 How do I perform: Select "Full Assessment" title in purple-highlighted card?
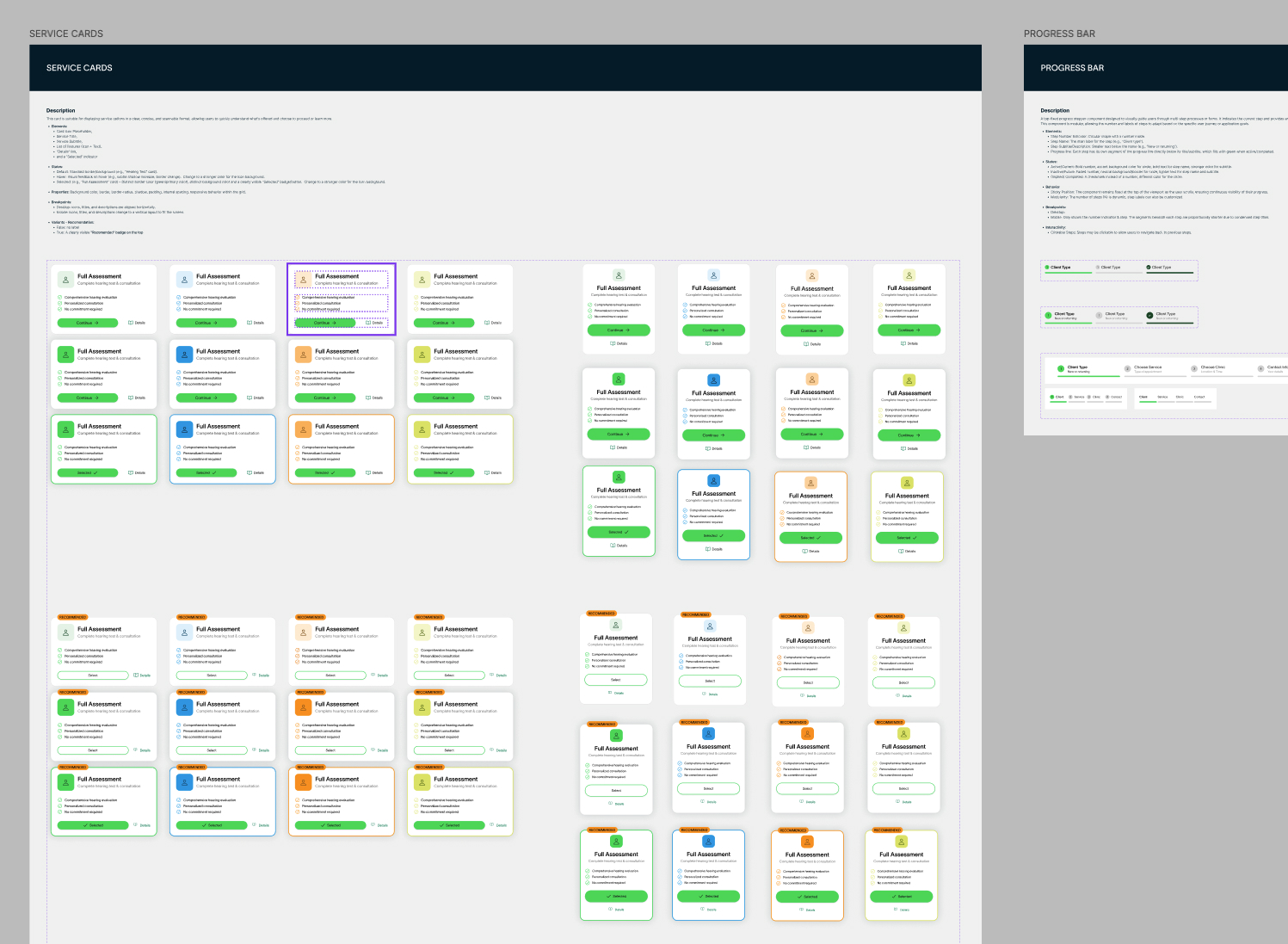point(337,276)
